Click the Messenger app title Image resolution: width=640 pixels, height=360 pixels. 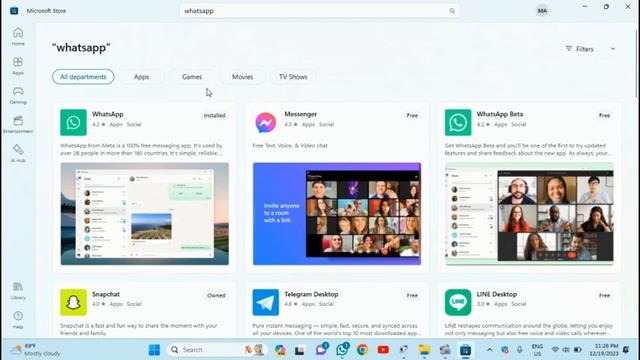point(300,114)
